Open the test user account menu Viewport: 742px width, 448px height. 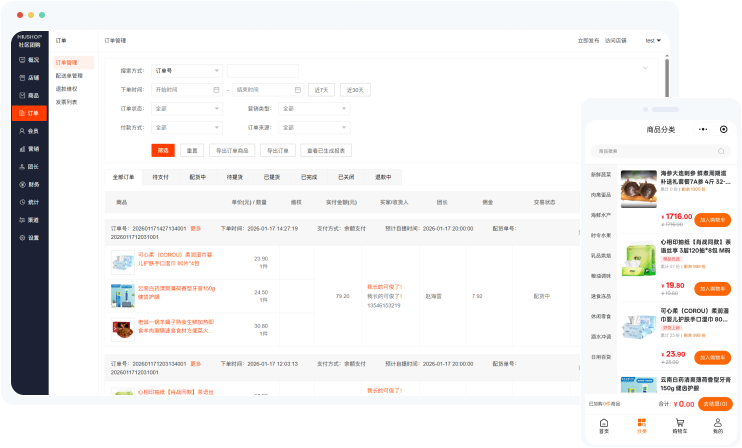(x=652, y=41)
